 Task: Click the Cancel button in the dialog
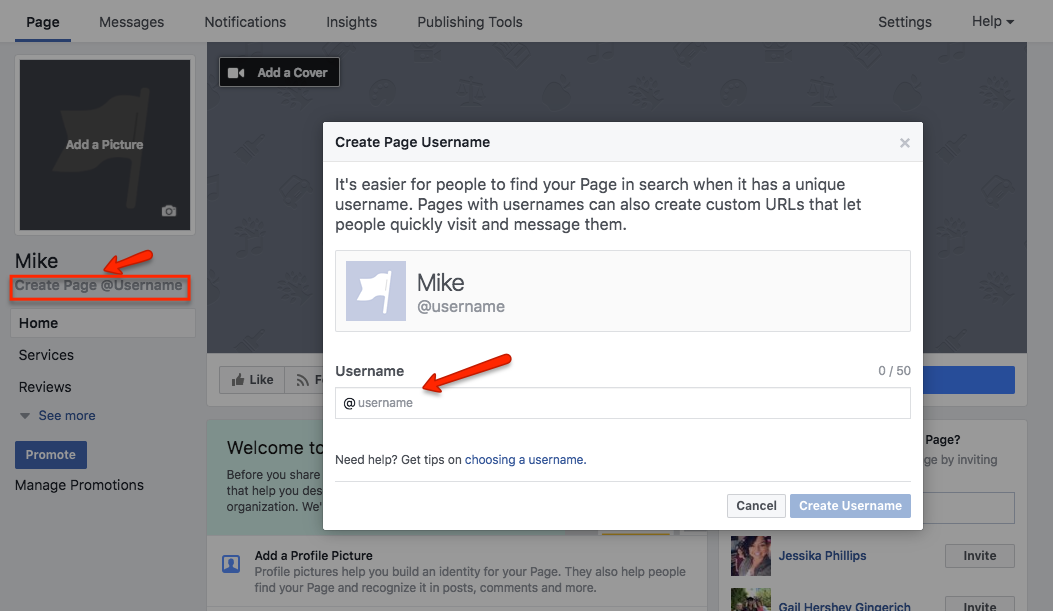tap(756, 505)
